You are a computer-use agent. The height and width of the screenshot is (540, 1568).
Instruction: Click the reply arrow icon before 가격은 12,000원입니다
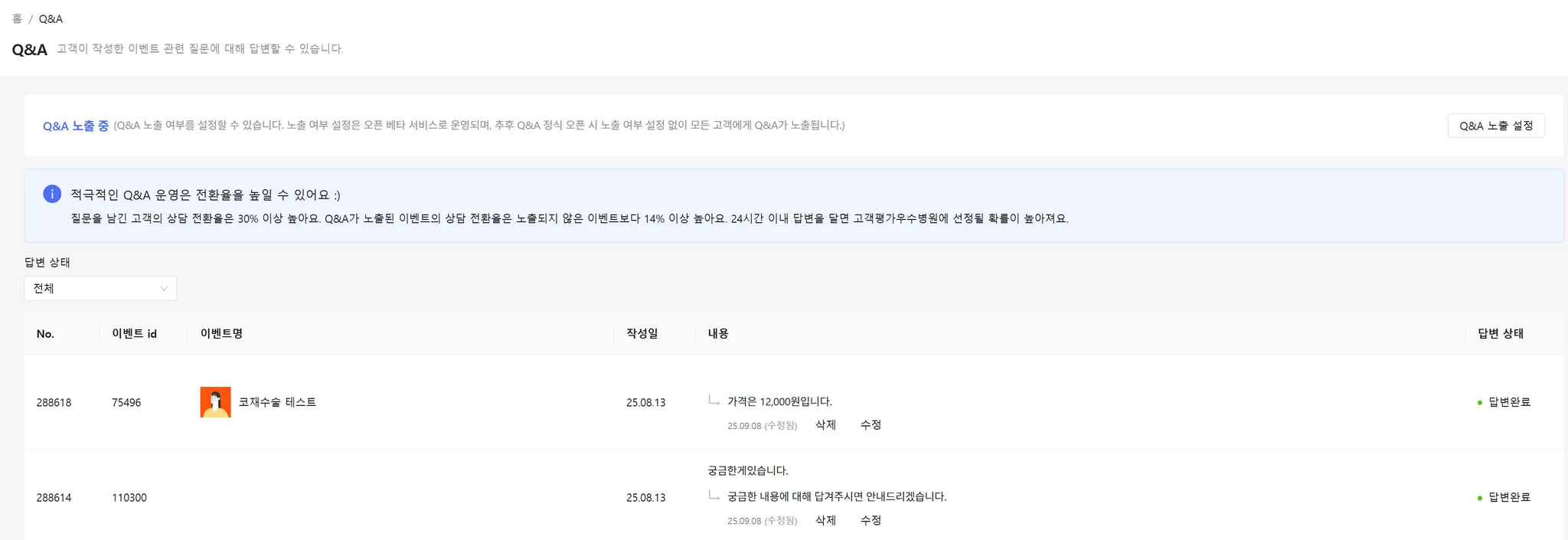[x=714, y=400]
